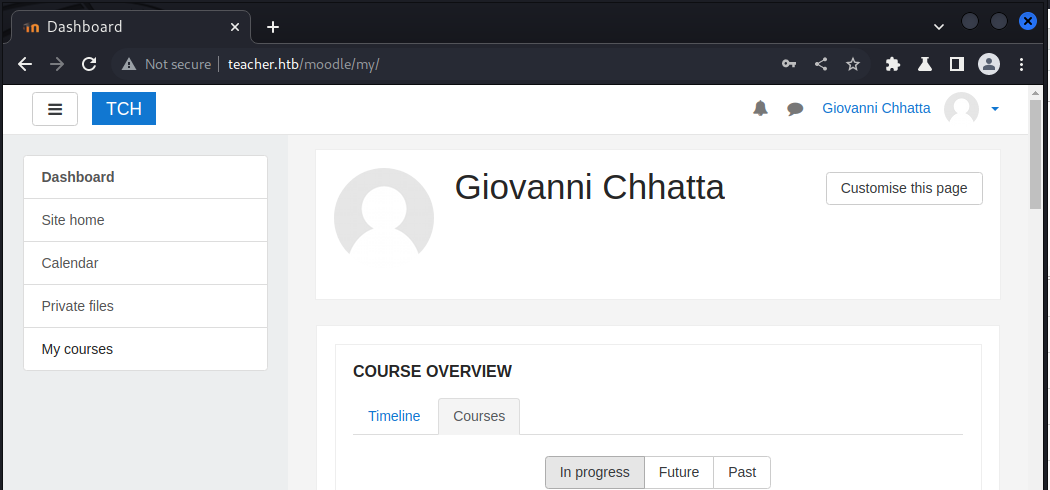Viewport: 1050px width, 490px height.
Task: Open Calendar in the sidebar
Action: tap(145, 263)
